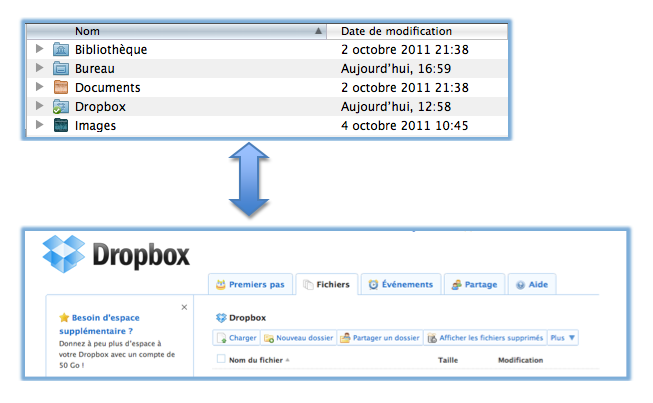Screen dimensions: 653x403
Task: Click the Partager un dossier icon
Action: click(345, 338)
